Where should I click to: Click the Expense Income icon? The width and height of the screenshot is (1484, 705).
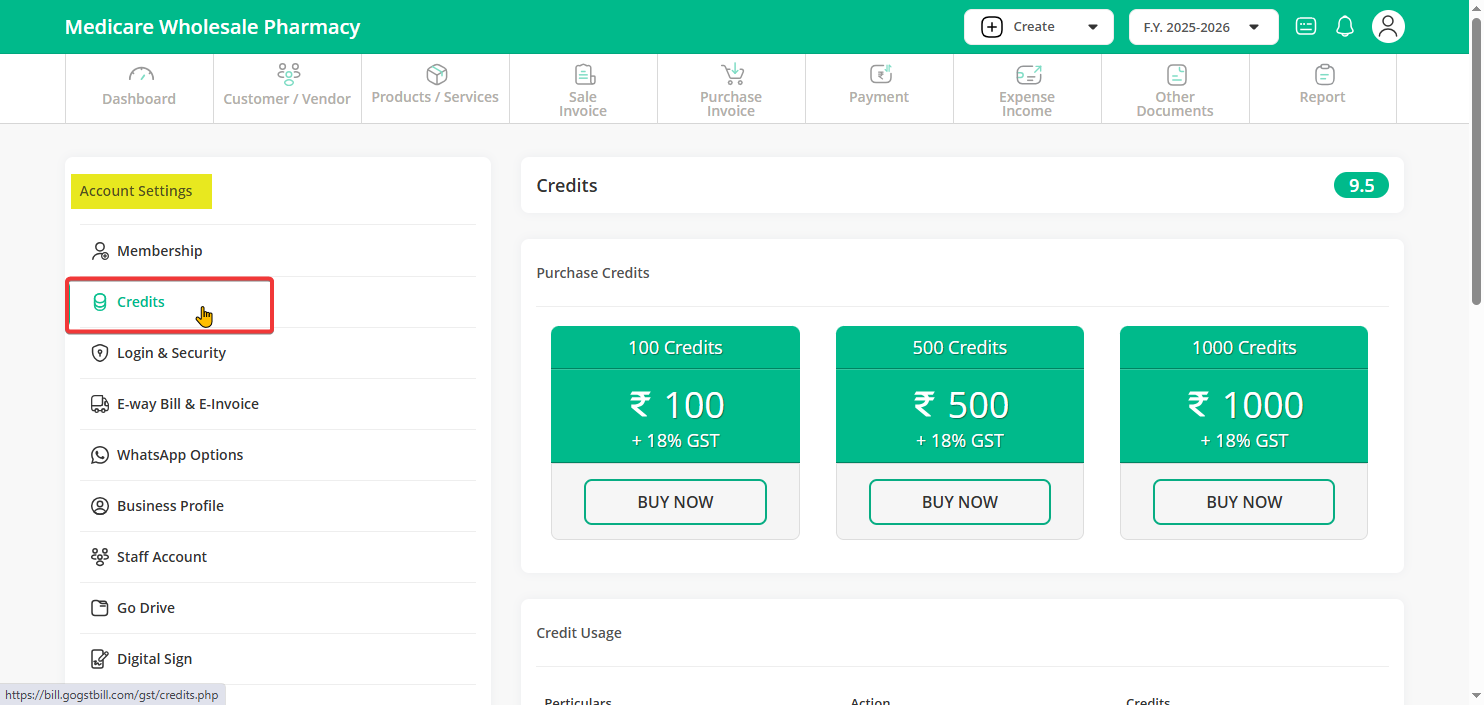tap(1028, 75)
